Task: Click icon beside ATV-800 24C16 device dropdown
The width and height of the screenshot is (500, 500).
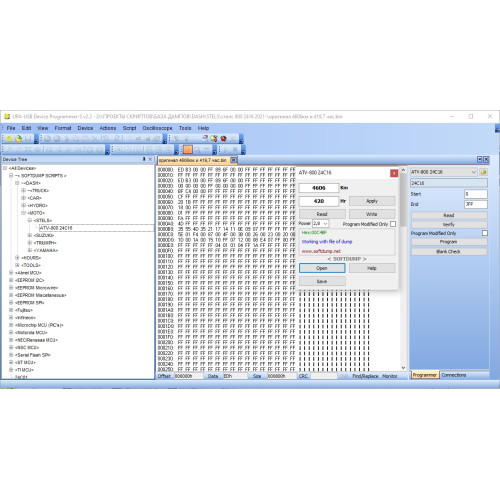Action: click(x=483, y=172)
